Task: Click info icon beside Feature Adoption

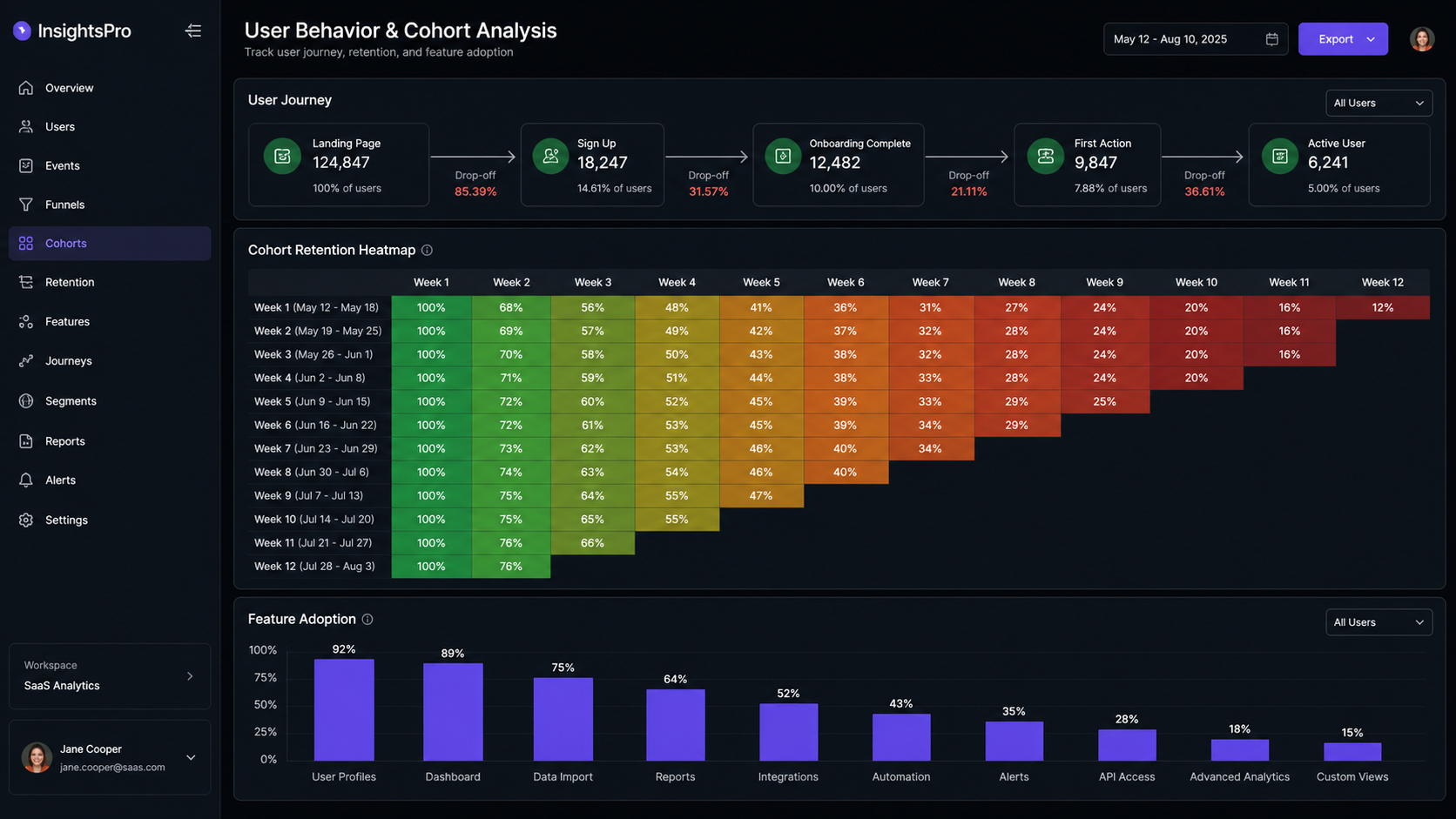Action: coord(367,619)
